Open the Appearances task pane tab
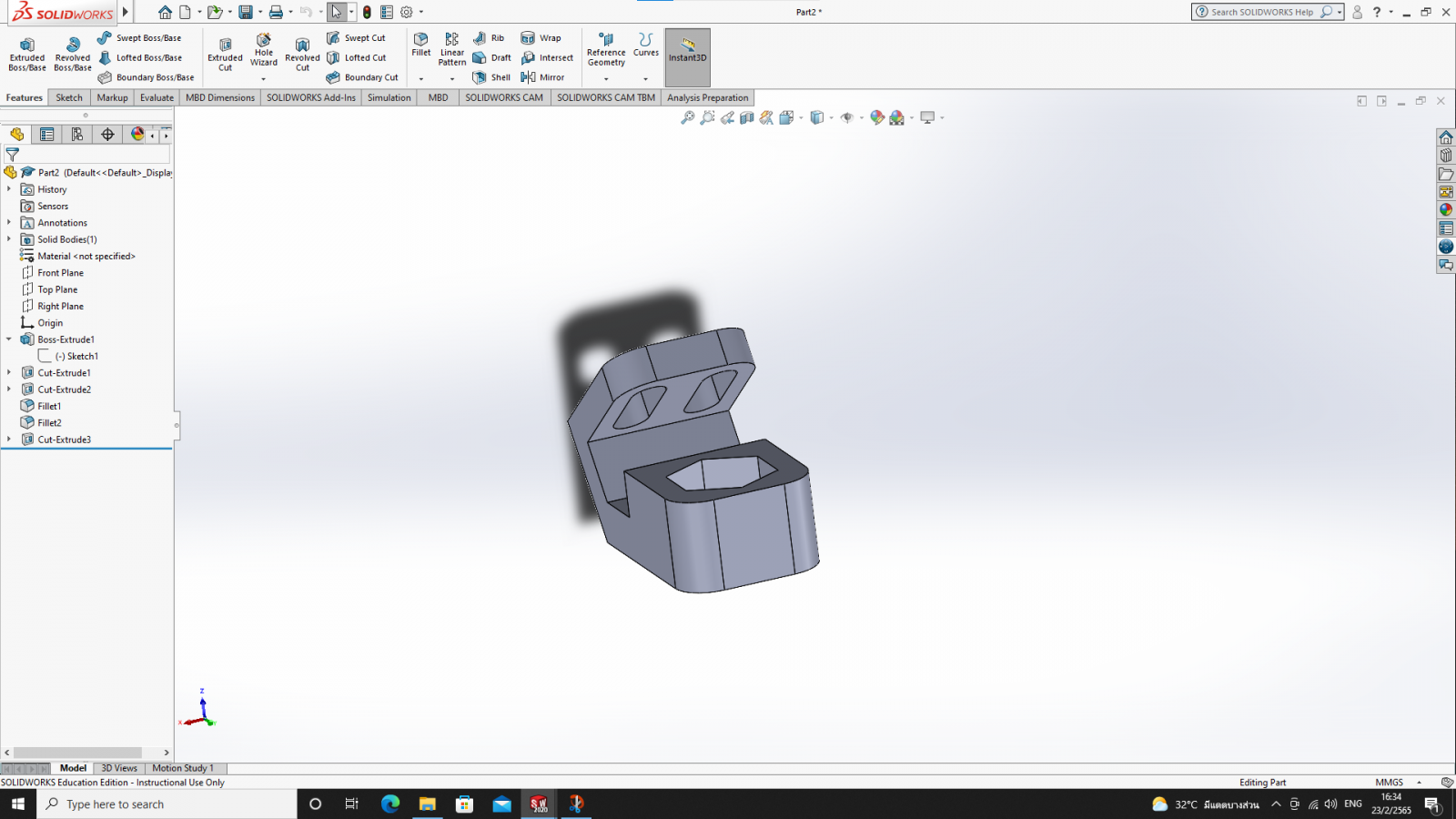This screenshot has width=1456, height=819. coord(1446,210)
